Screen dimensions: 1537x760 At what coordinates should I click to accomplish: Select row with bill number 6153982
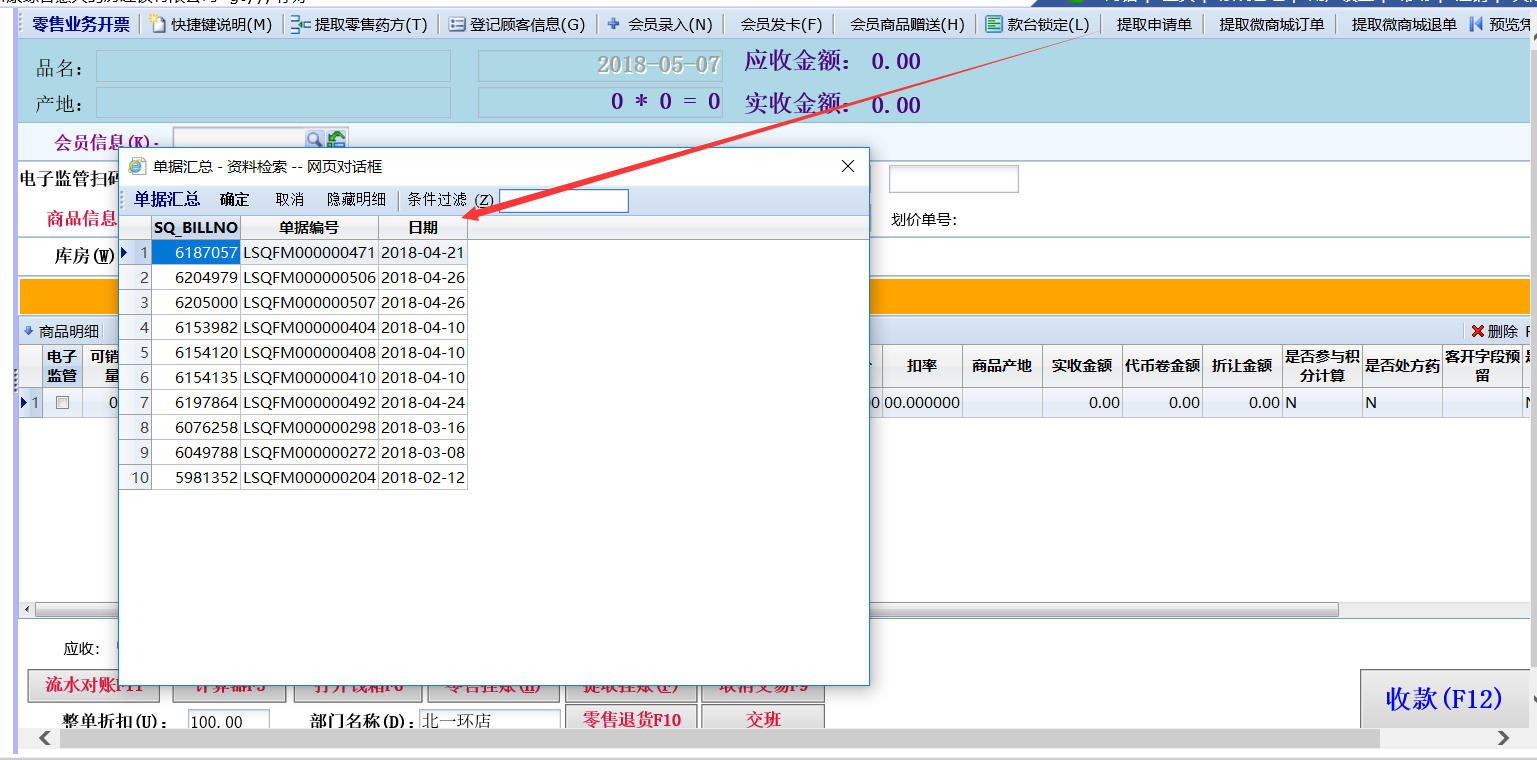[x=294, y=328]
